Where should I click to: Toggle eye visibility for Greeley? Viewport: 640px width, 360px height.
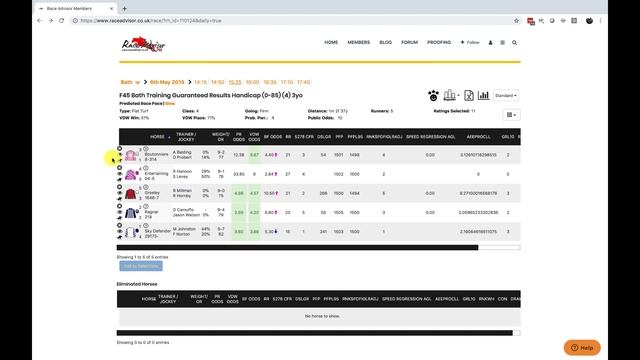pyautogui.click(x=120, y=193)
